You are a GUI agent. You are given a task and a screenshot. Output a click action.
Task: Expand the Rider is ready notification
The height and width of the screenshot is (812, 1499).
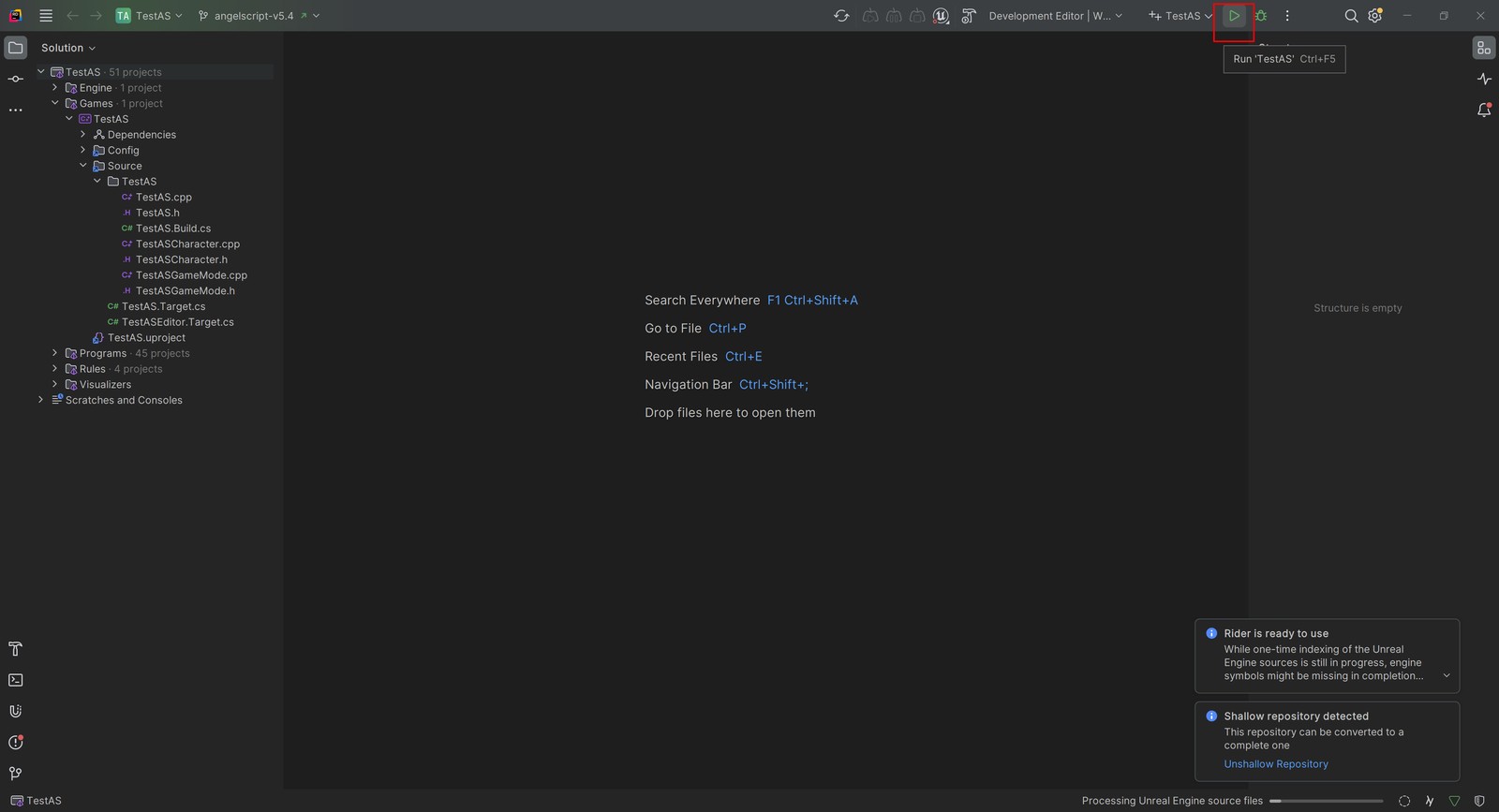[1447, 676]
